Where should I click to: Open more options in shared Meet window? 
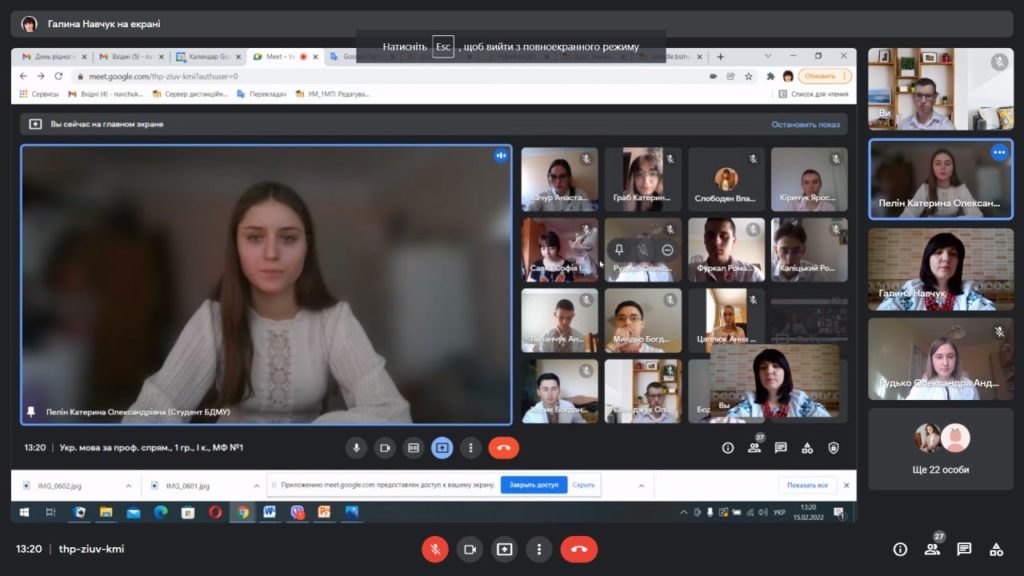[x=471, y=448]
